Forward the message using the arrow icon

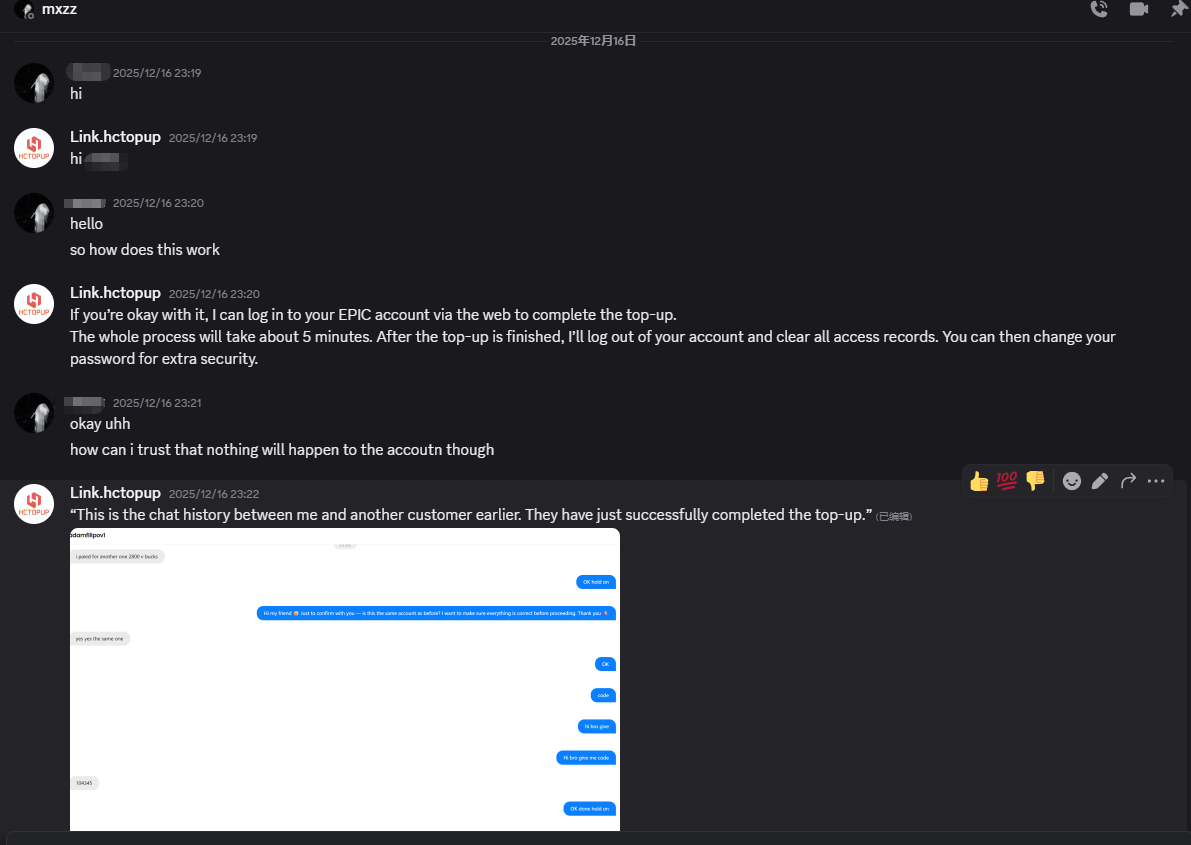pos(1128,481)
